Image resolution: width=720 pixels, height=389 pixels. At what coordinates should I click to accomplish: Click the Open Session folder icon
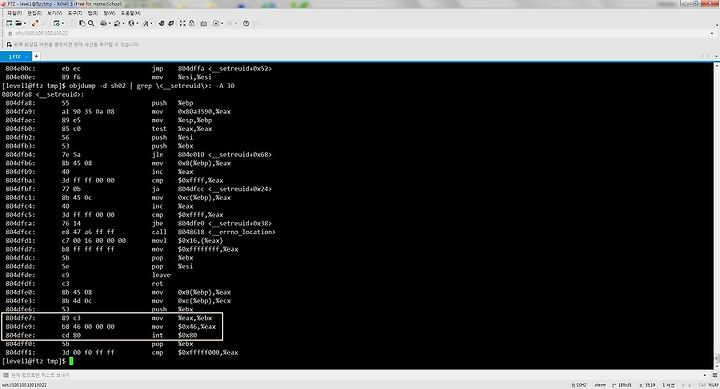(18, 23)
